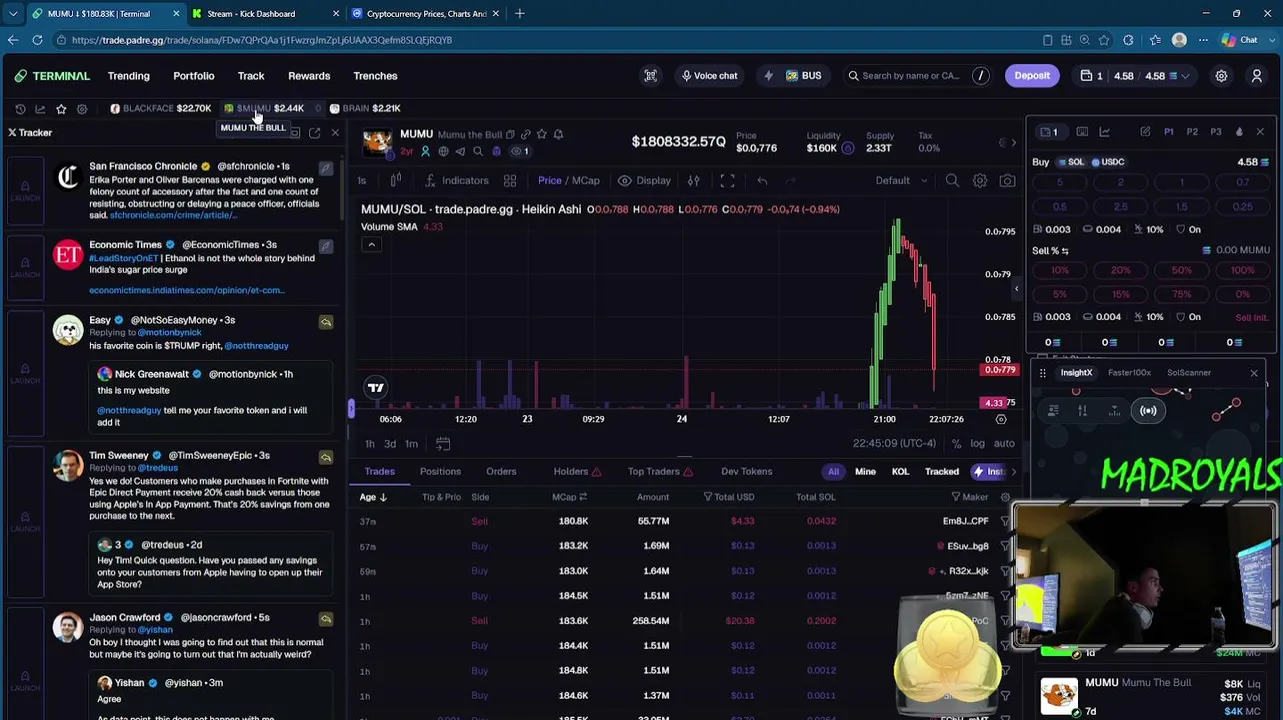Change the candlestick chart style
The height and width of the screenshot is (720, 1283).
pyautogui.click(x=396, y=181)
